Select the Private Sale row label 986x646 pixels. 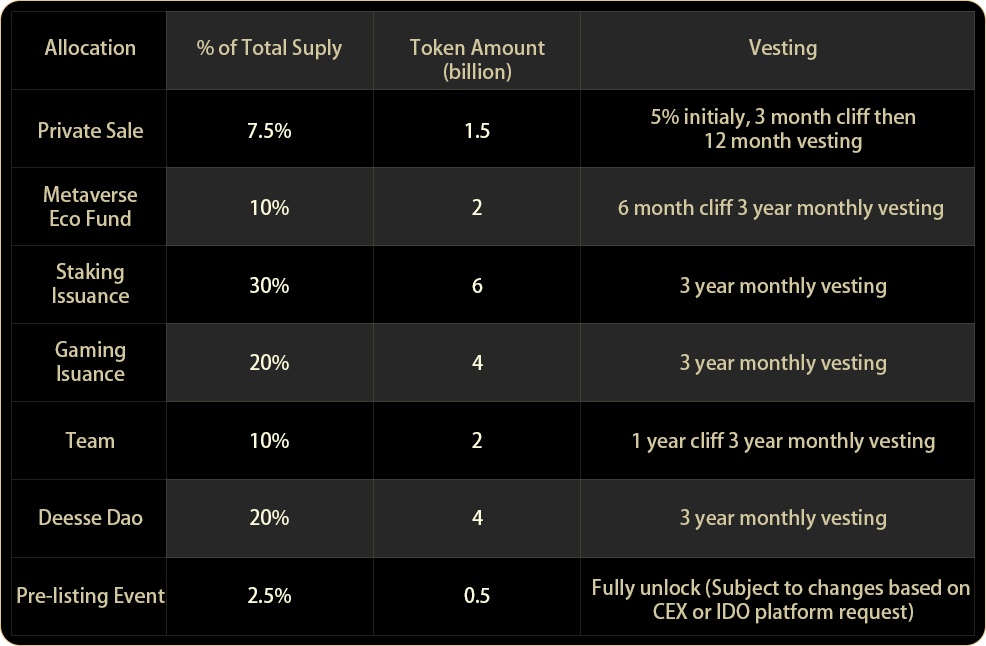pos(90,130)
